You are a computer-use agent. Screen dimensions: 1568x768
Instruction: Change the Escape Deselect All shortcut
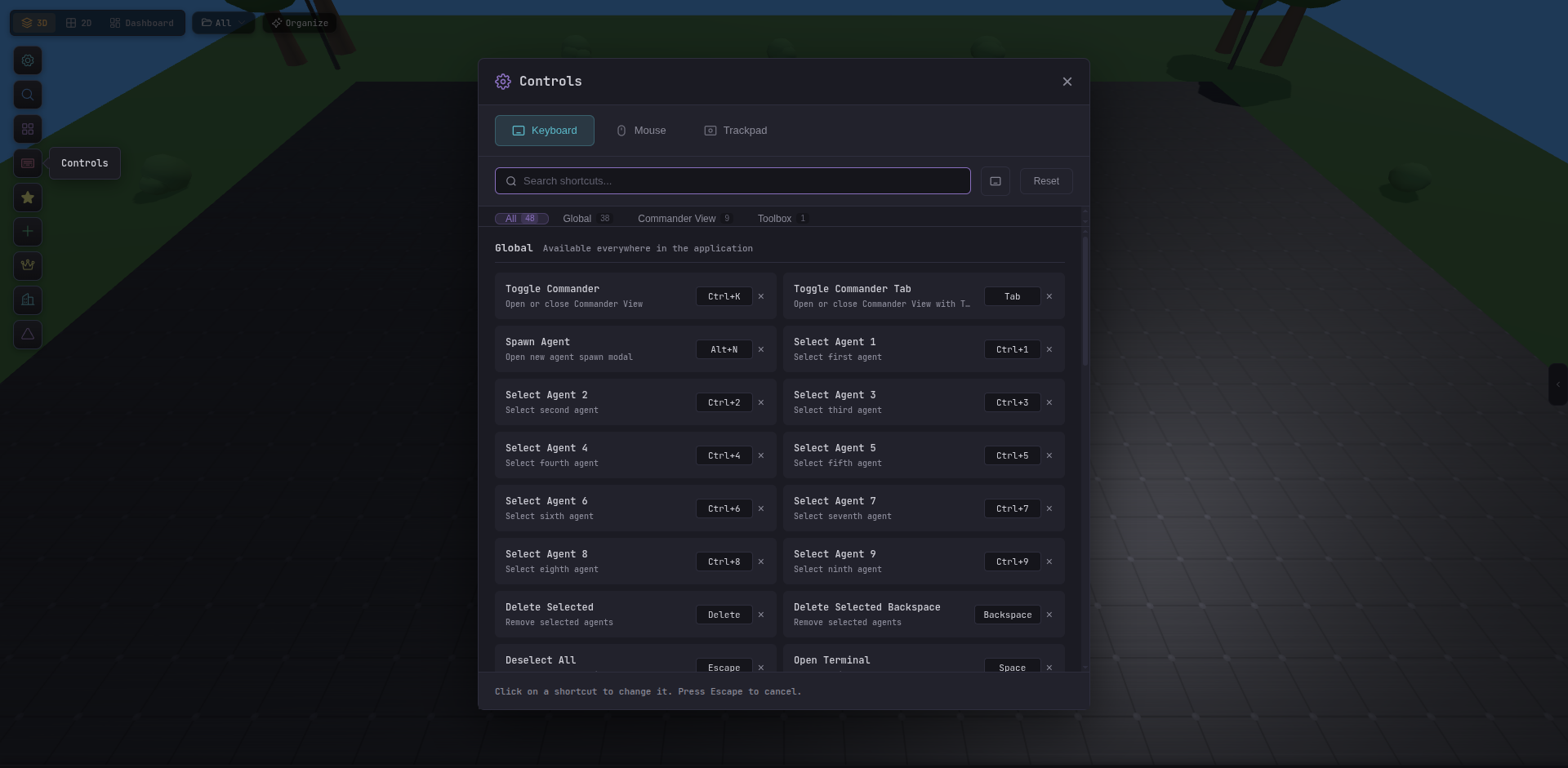724,665
